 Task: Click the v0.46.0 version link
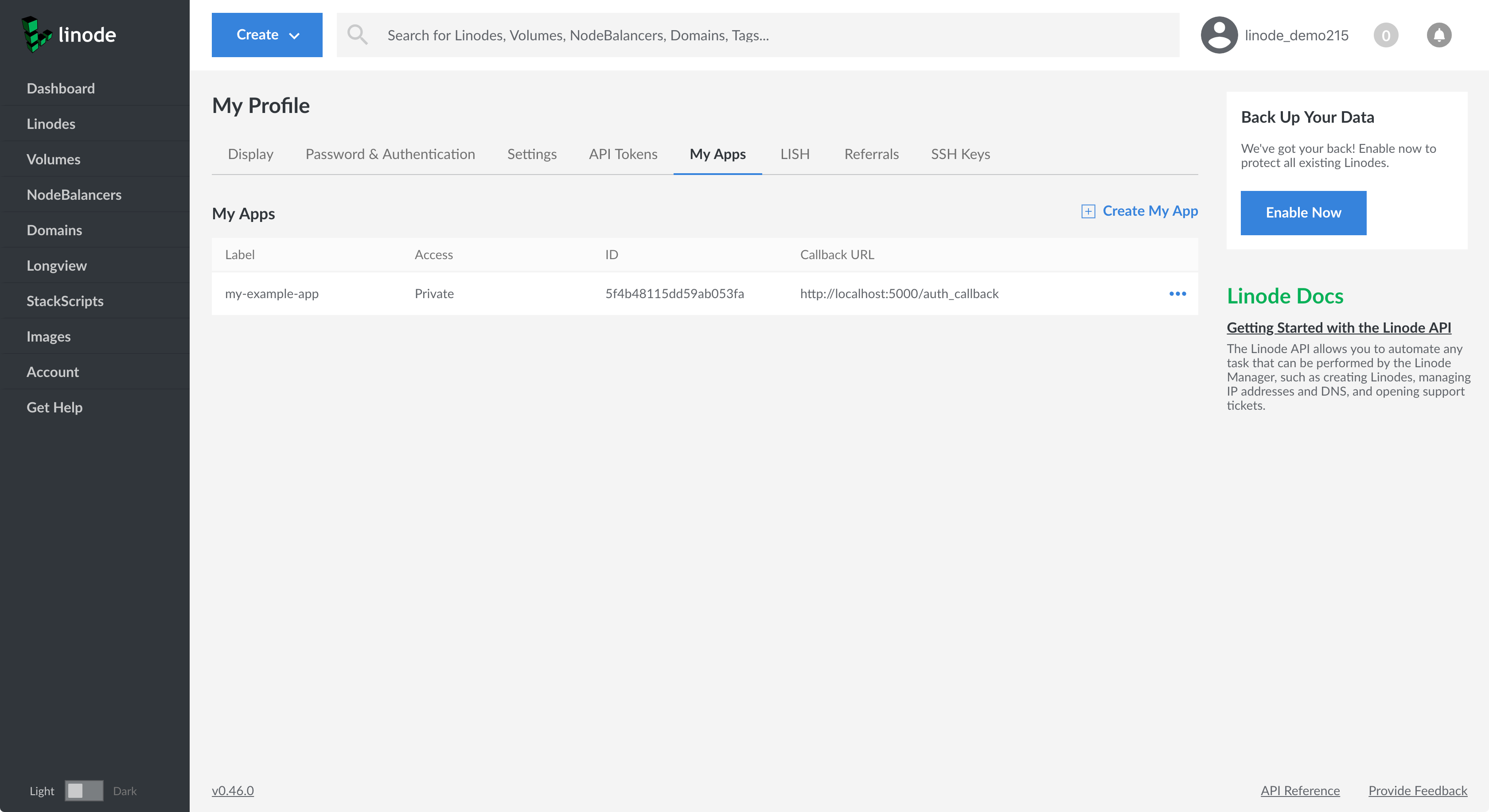[x=233, y=791]
